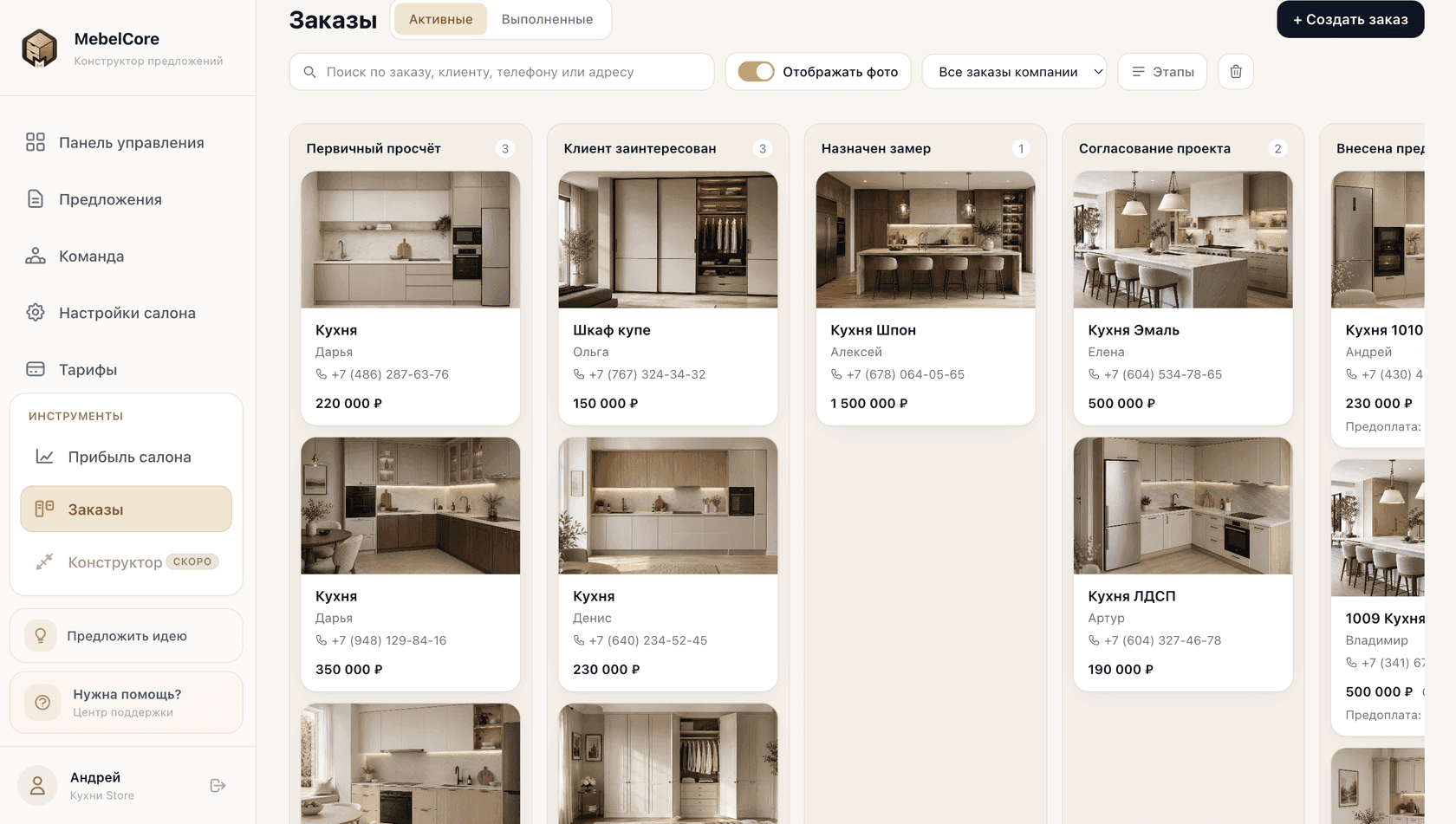Click the Согласование проекта column header
This screenshot has height=824, width=1456.
[1154, 149]
